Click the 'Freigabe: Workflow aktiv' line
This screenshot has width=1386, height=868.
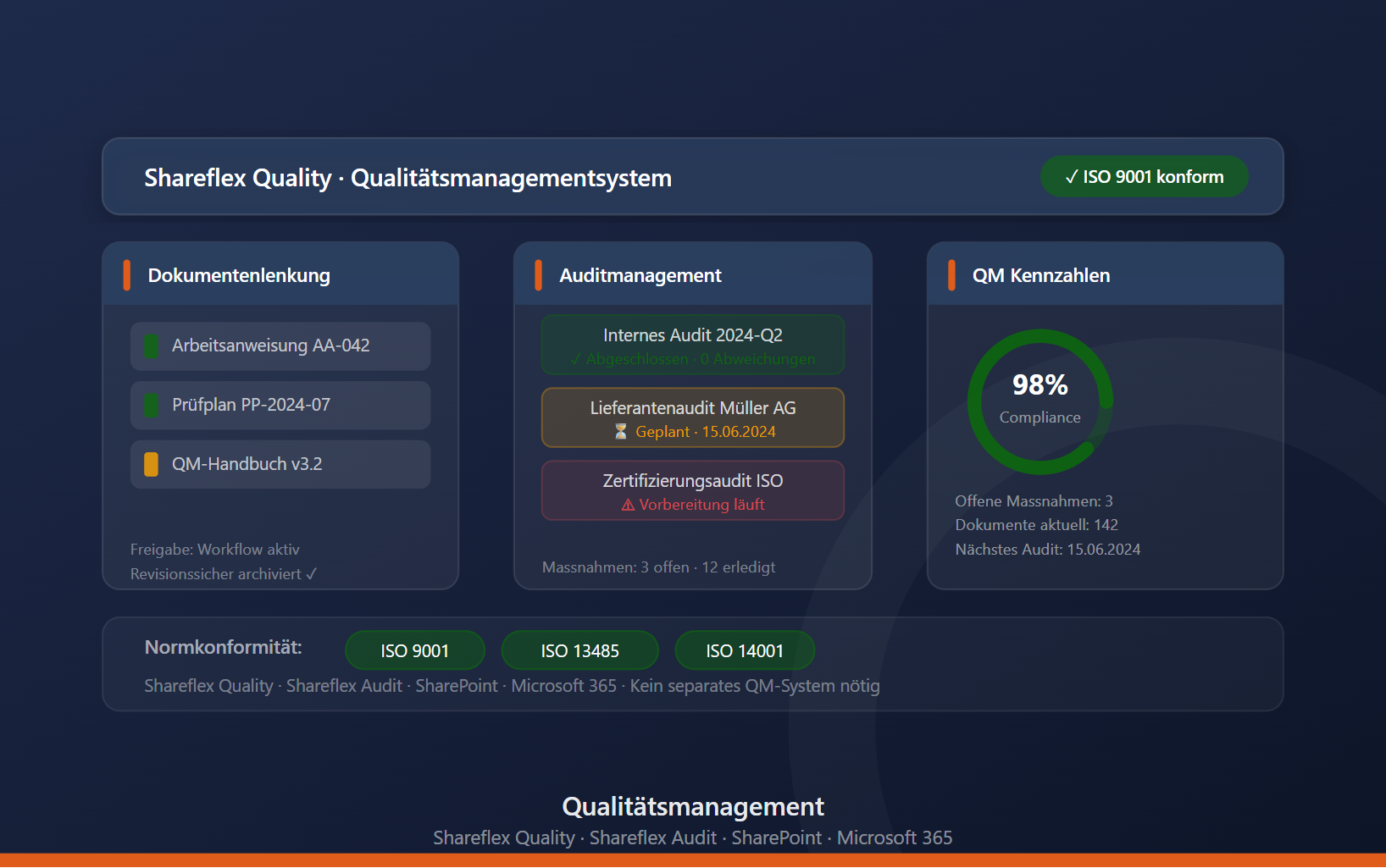tap(215, 550)
